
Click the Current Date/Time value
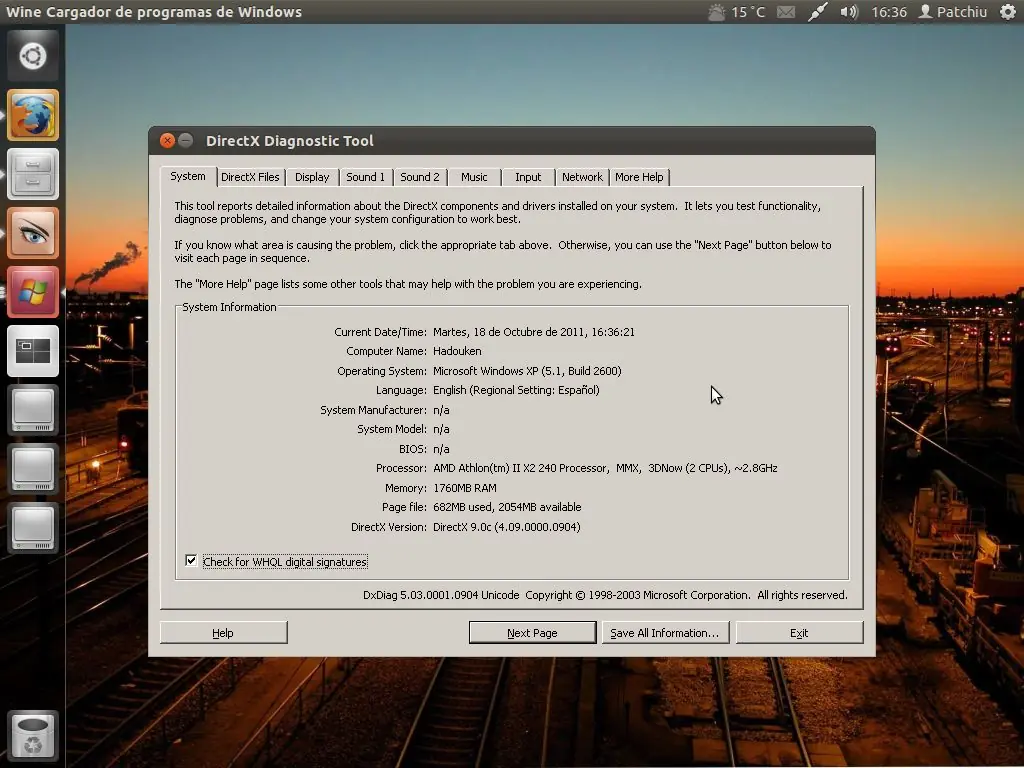(534, 332)
